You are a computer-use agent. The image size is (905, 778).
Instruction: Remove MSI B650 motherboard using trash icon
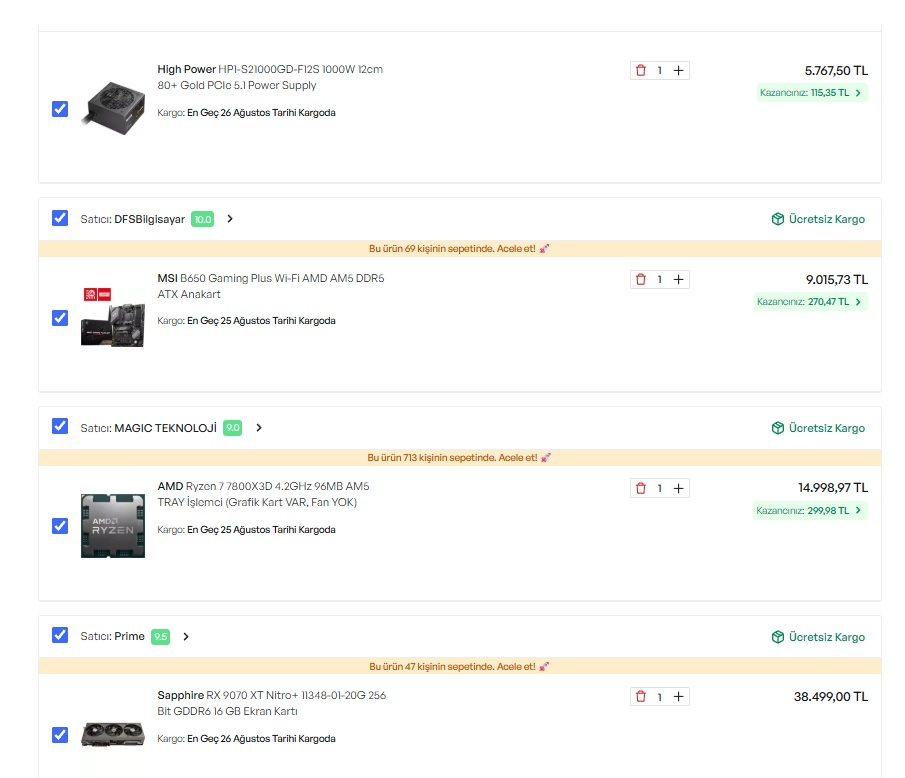[x=641, y=279]
